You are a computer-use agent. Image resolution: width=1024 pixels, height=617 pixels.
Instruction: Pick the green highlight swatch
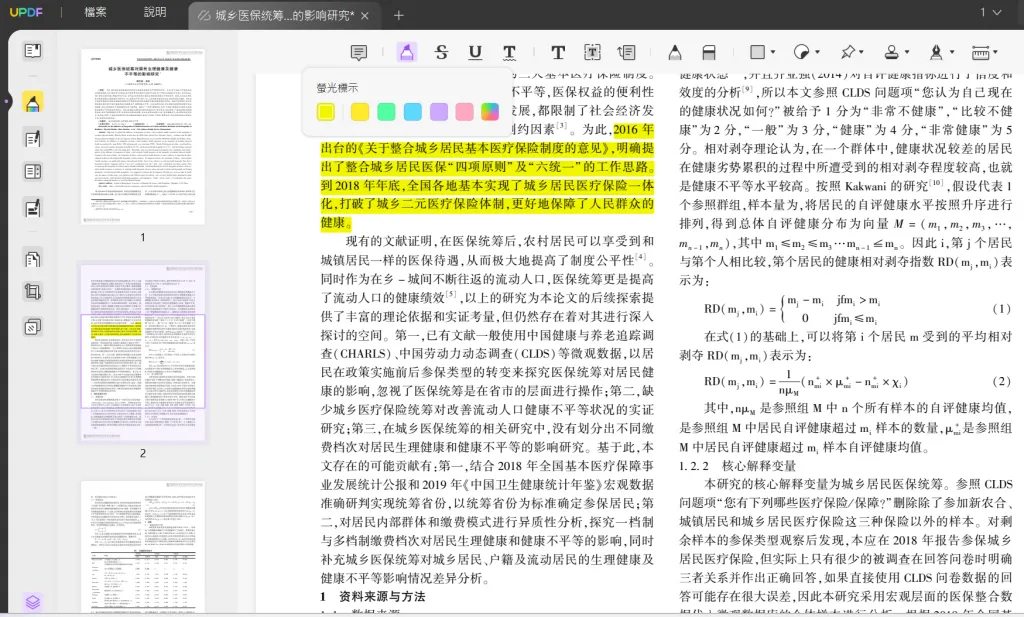coord(386,112)
